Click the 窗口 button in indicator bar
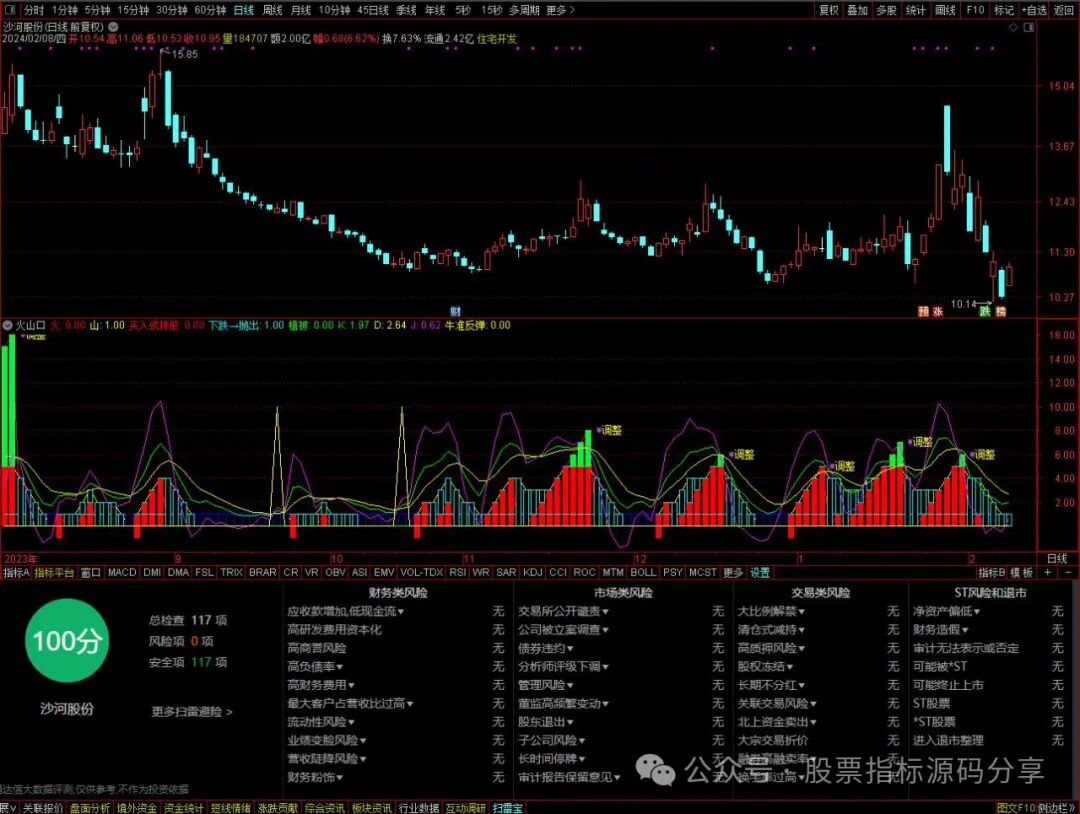 tap(90, 572)
